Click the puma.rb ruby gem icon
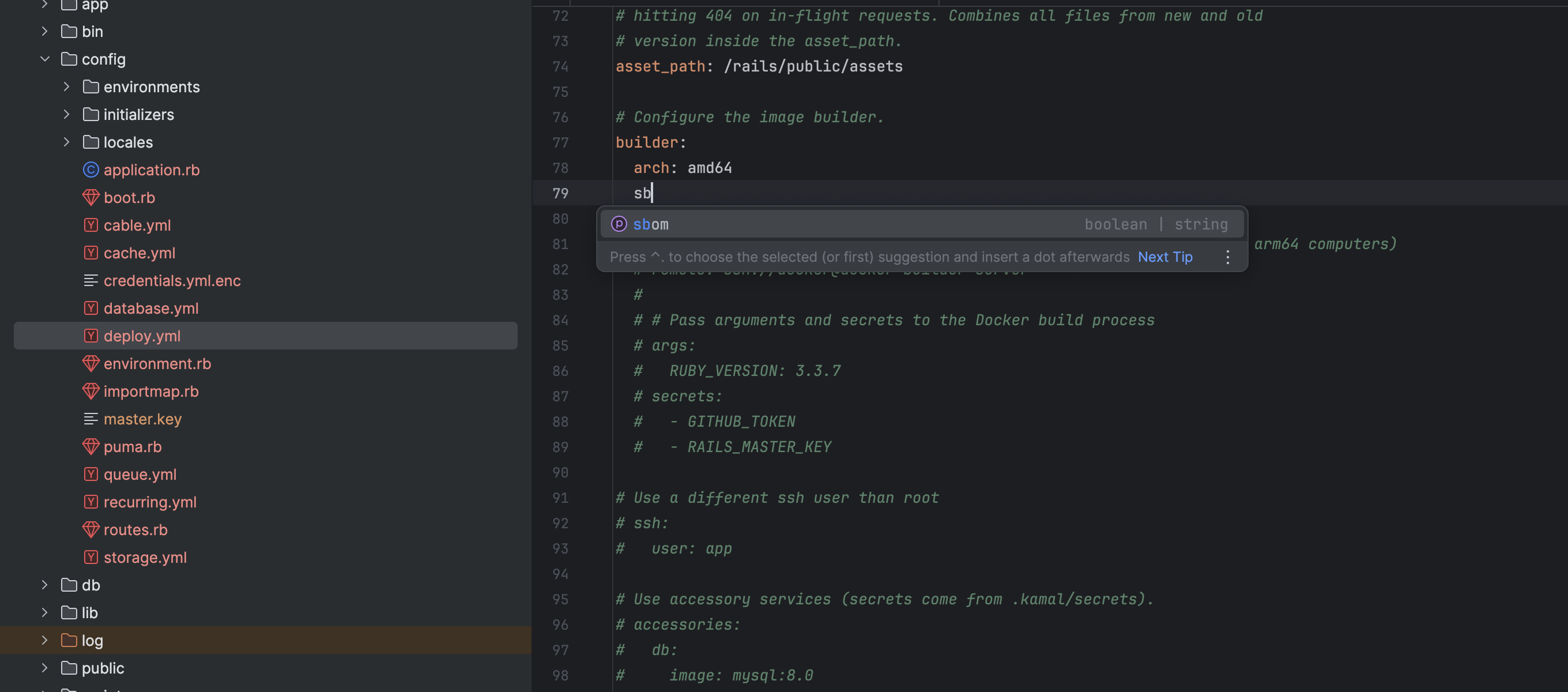This screenshot has width=1568, height=692. pyautogui.click(x=91, y=446)
